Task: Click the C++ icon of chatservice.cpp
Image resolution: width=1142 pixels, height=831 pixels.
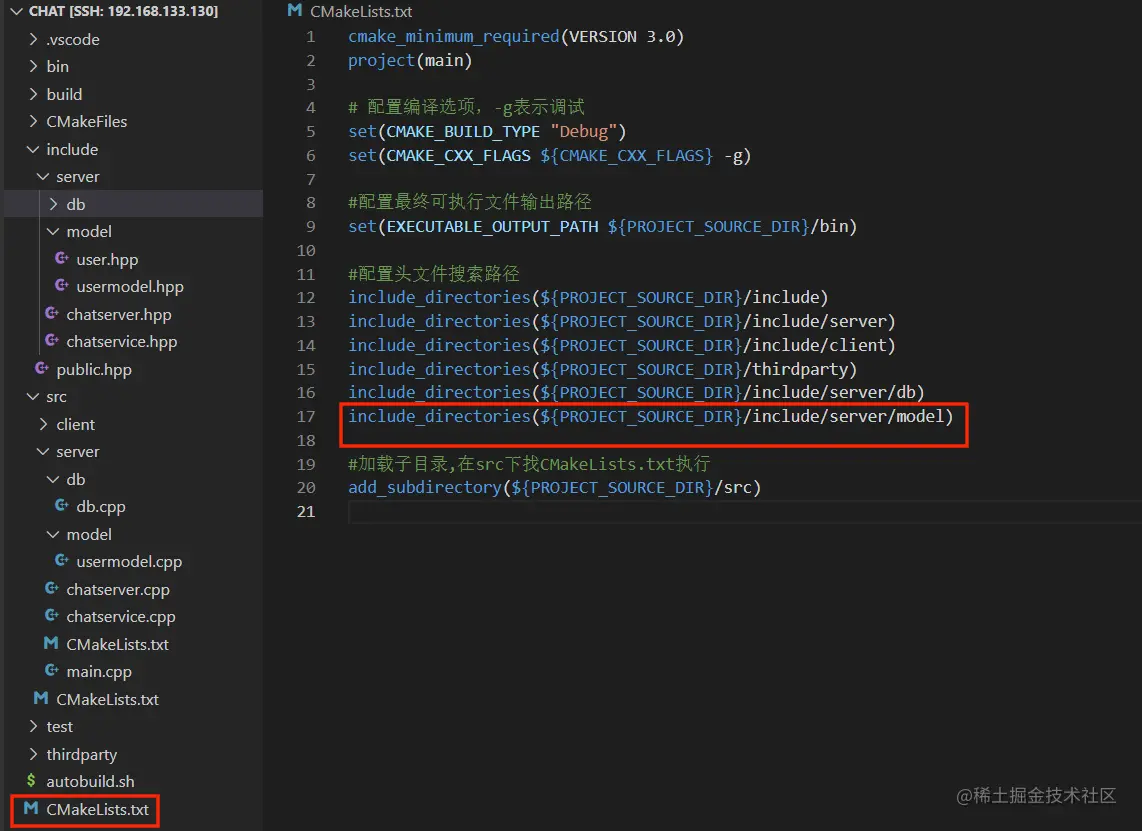Action: click(x=52, y=615)
